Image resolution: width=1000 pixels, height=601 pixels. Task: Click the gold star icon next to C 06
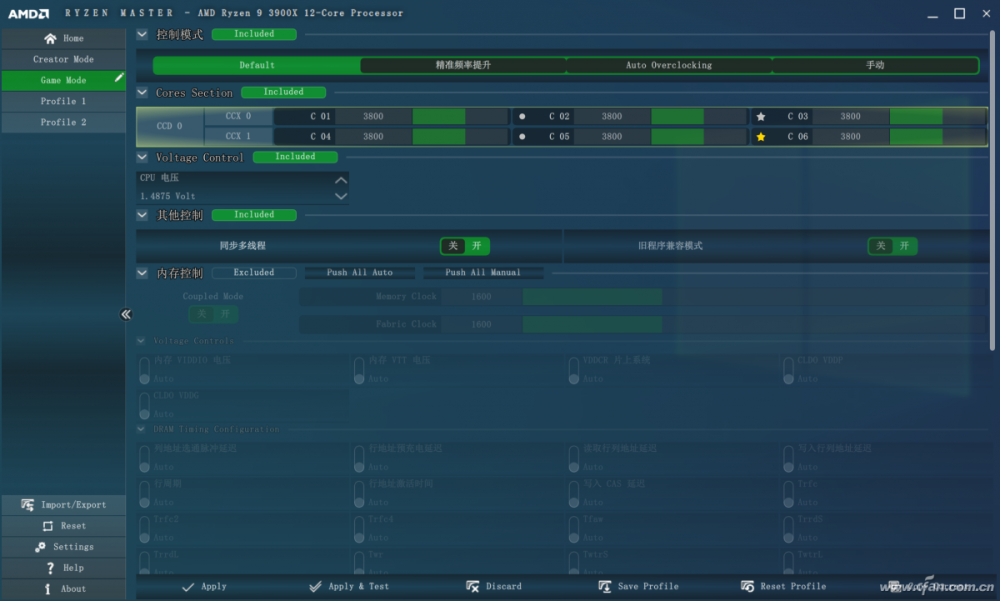click(761, 137)
